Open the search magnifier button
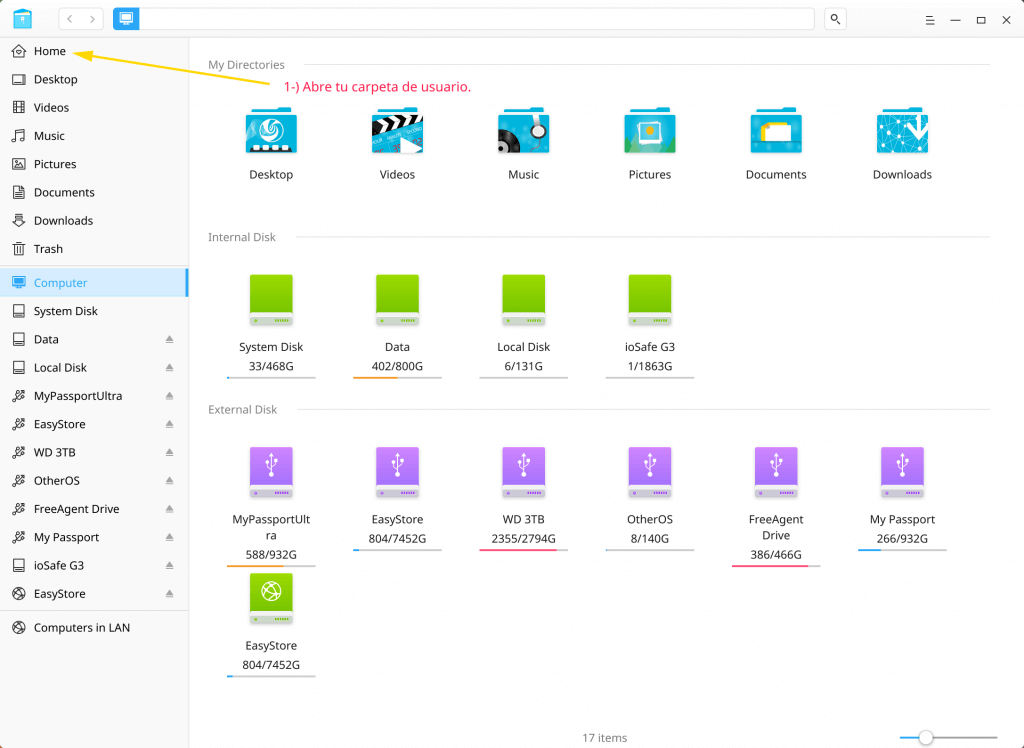The image size is (1024, 748). 834,19
